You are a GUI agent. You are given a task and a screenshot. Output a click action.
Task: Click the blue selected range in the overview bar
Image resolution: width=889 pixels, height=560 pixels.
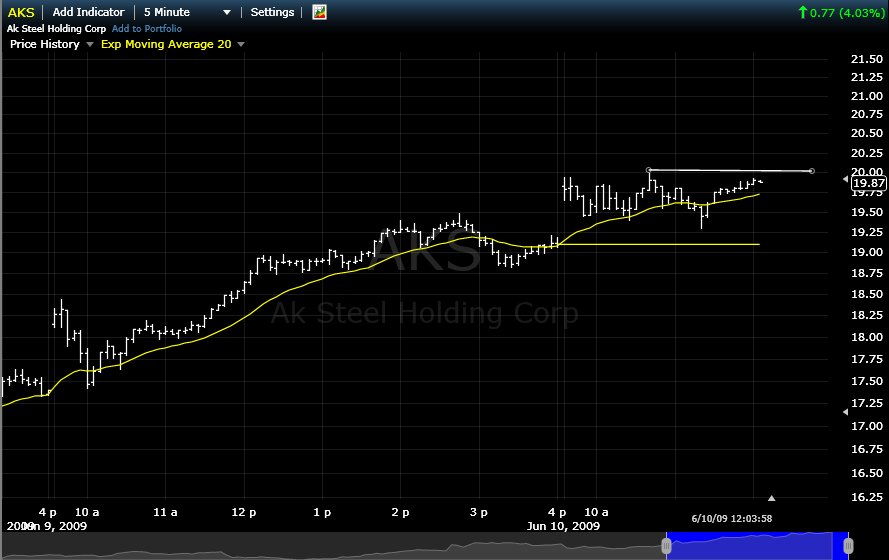[757, 546]
